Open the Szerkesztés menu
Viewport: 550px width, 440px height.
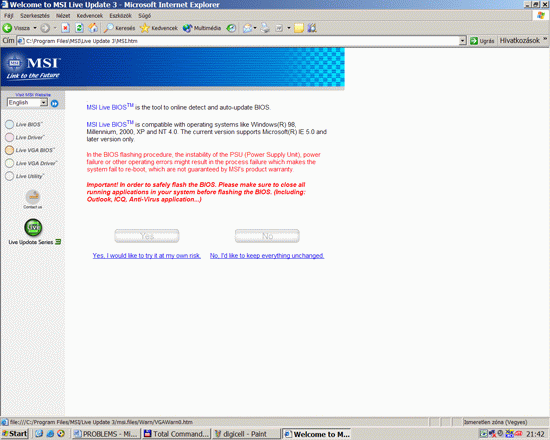(x=35, y=16)
